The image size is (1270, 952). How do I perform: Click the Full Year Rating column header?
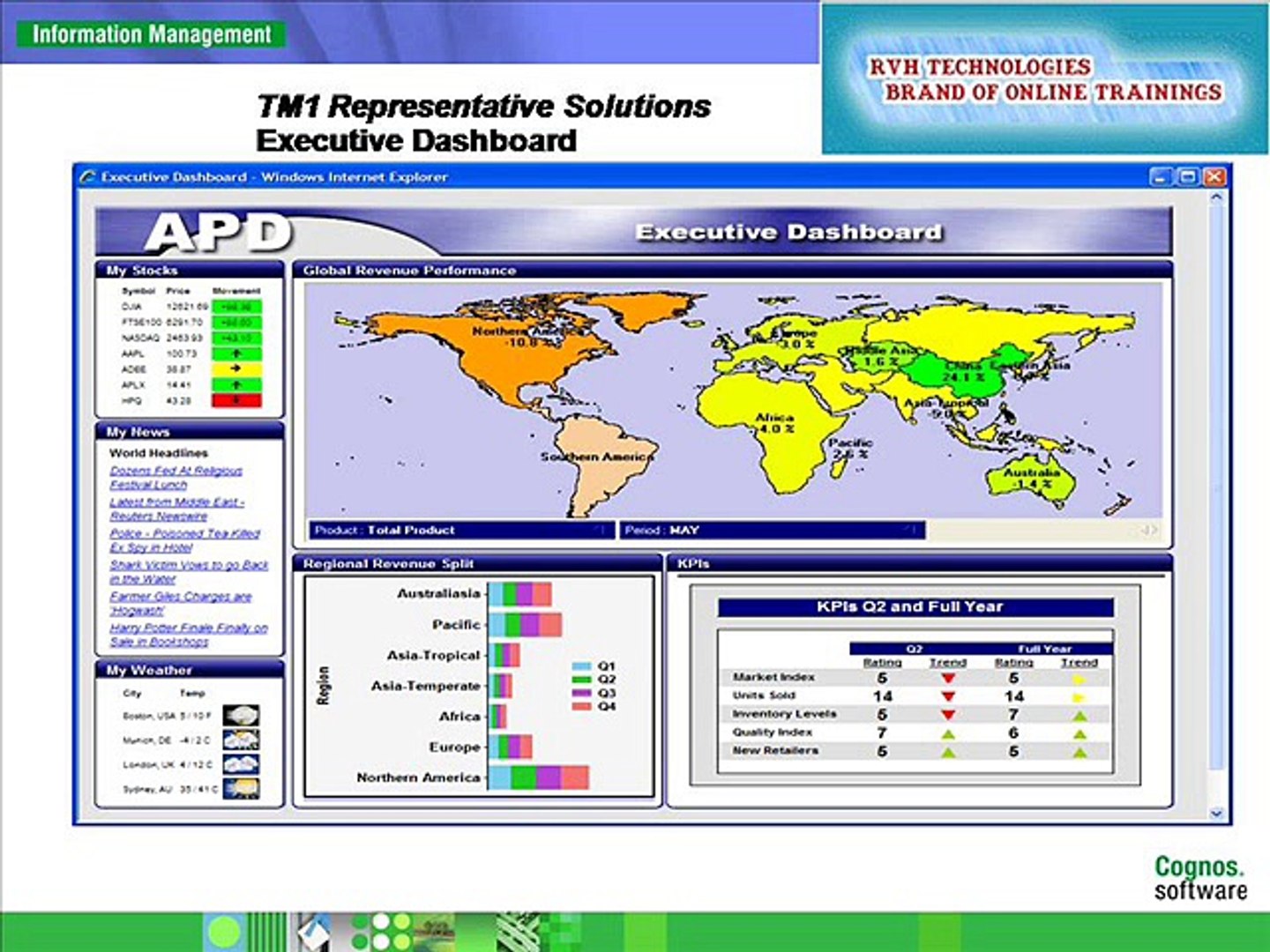(1013, 662)
